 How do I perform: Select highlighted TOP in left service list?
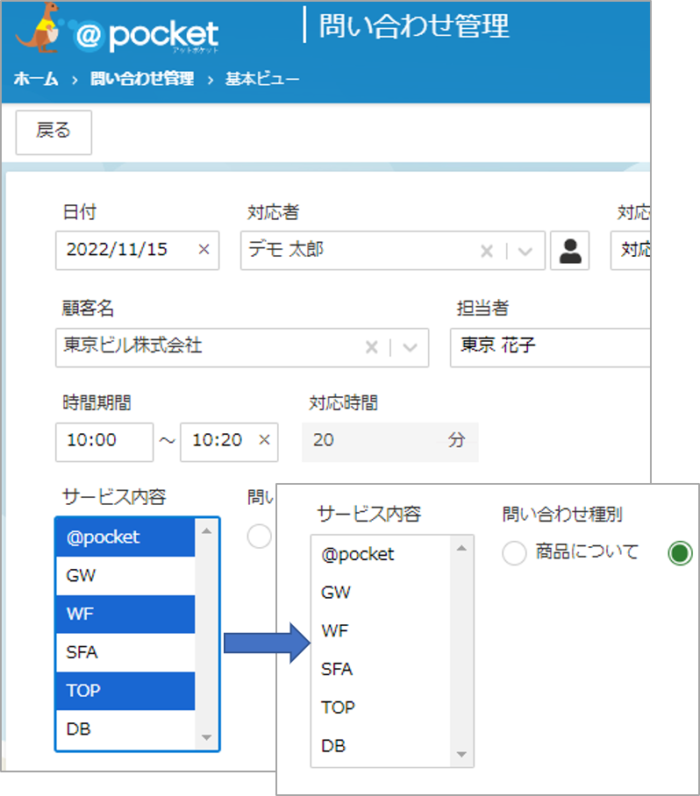click(125, 691)
